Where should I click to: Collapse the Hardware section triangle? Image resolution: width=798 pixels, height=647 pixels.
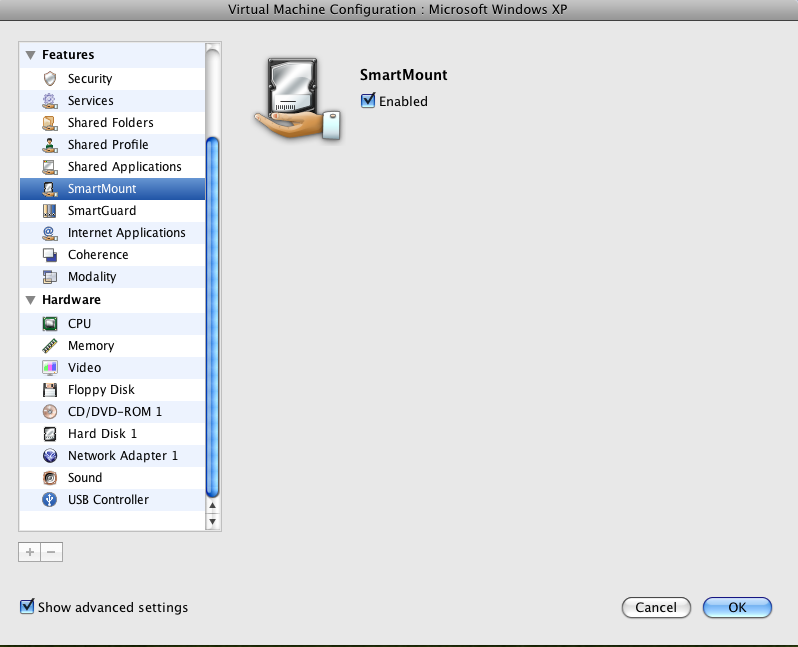[x=31, y=300]
